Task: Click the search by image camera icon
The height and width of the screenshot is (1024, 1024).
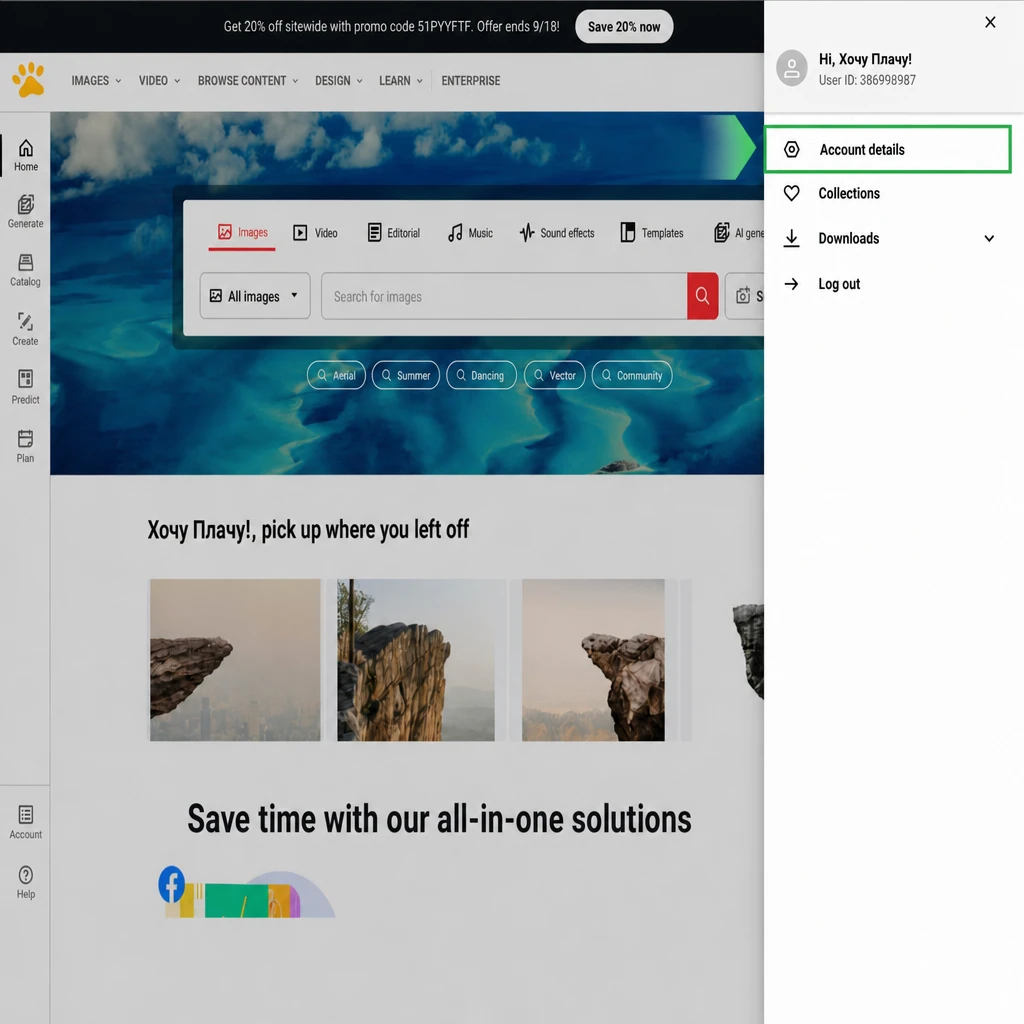Action: [743, 296]
